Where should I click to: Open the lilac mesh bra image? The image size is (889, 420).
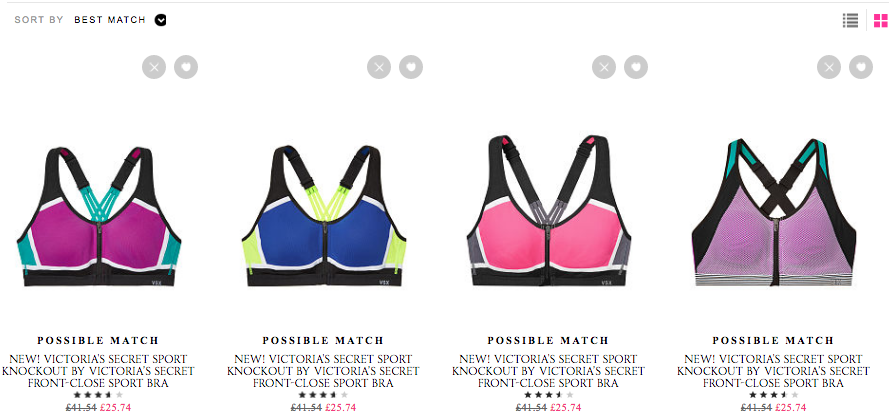pos(774,212)
